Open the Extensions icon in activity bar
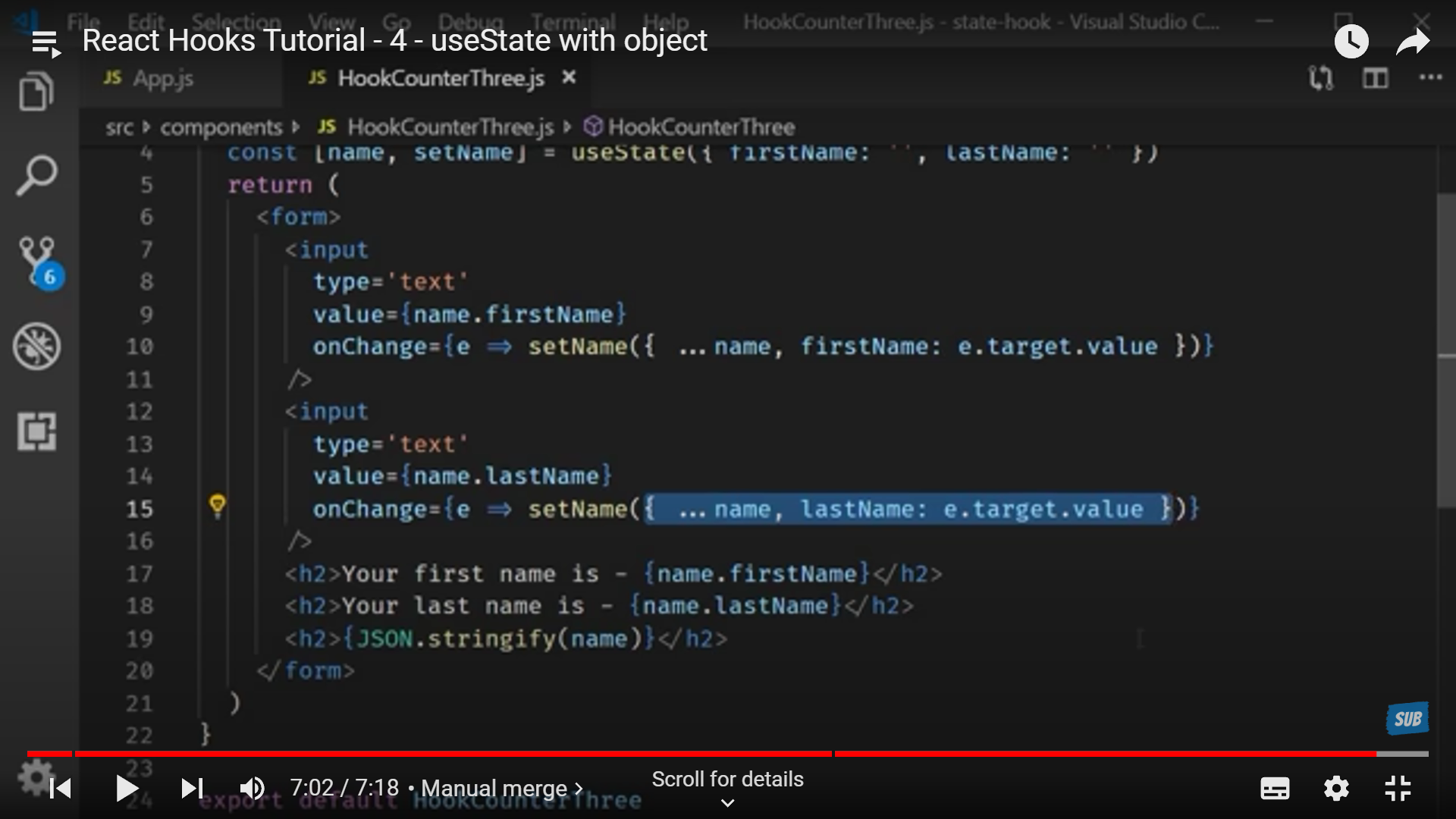Viewport: 1456px width, 819px height. pyautogui.click(x=36, y=432)
